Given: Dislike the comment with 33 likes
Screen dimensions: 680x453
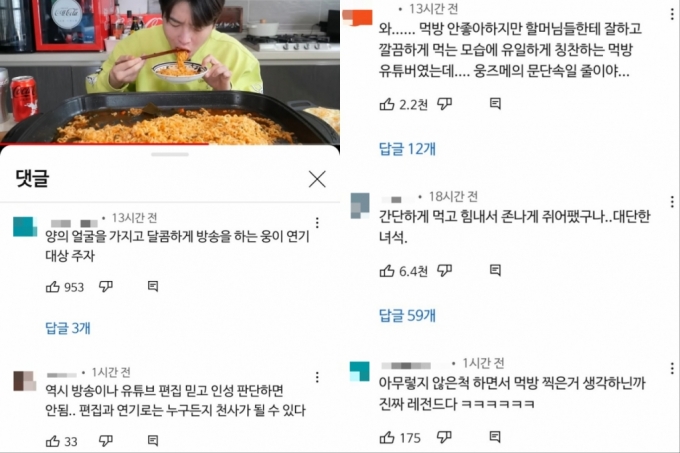Looking at the screenshot, I should (x=106, y=441).
